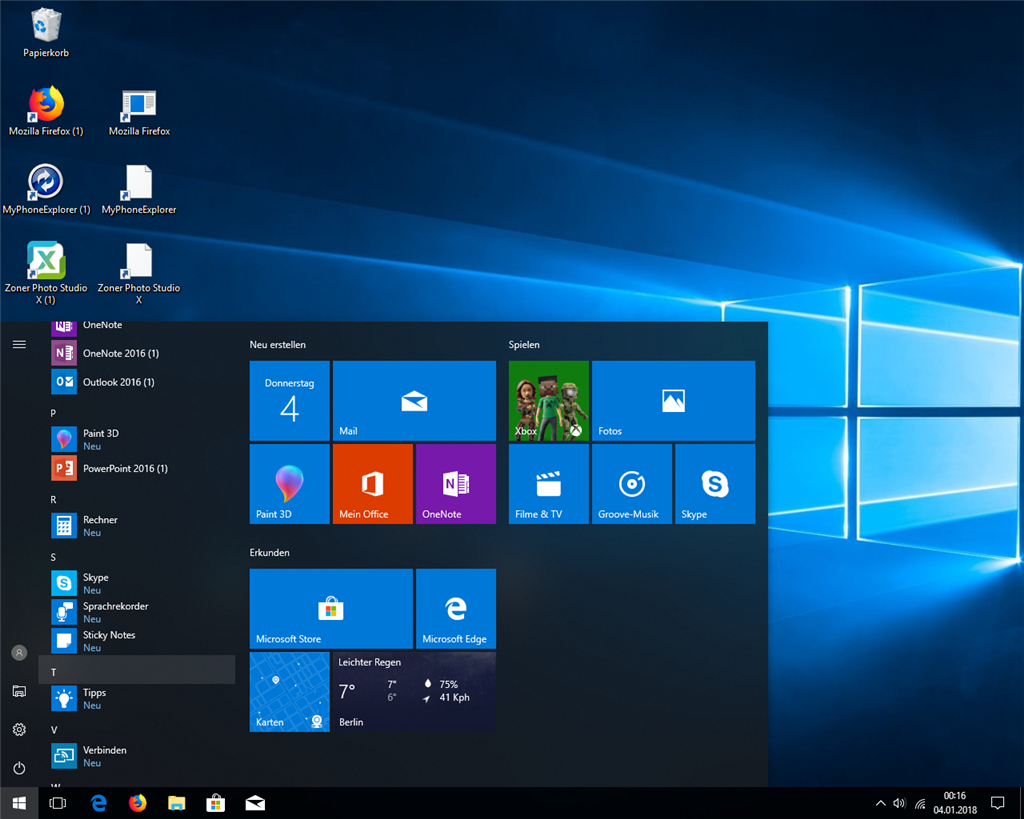Click the Windows Start button
The width and height of the screenshot is (1024, 819).
tap(19, 803)
